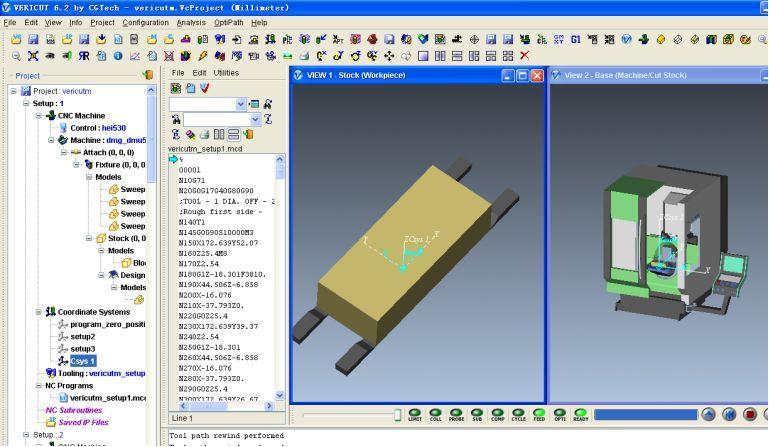Collapse the Stock (0, 0 tree node

[x=89, y=238]
